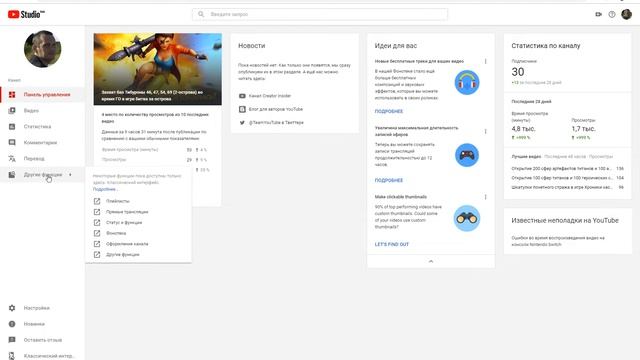The height and width of the screenshot is (360, 640).
Task: Open the three-dot menu on the free tracks idea
Action: pos(485,61)
